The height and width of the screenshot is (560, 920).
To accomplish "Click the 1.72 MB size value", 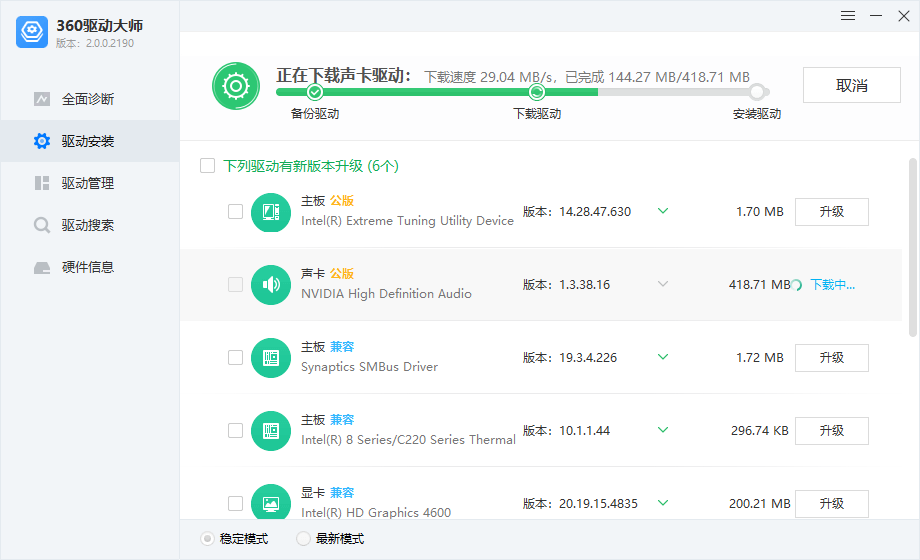I will (760, 357).
